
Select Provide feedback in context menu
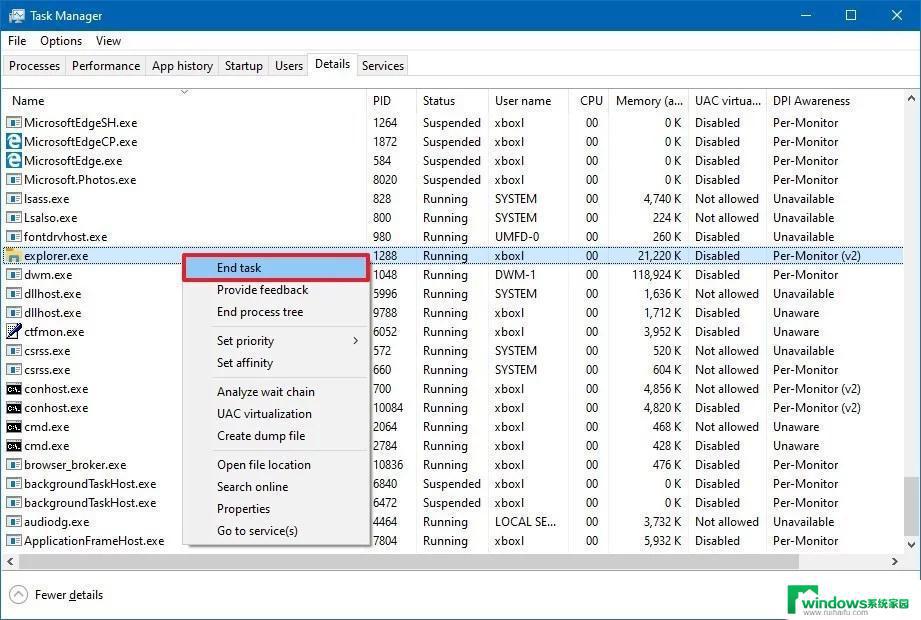click(275, 290)
